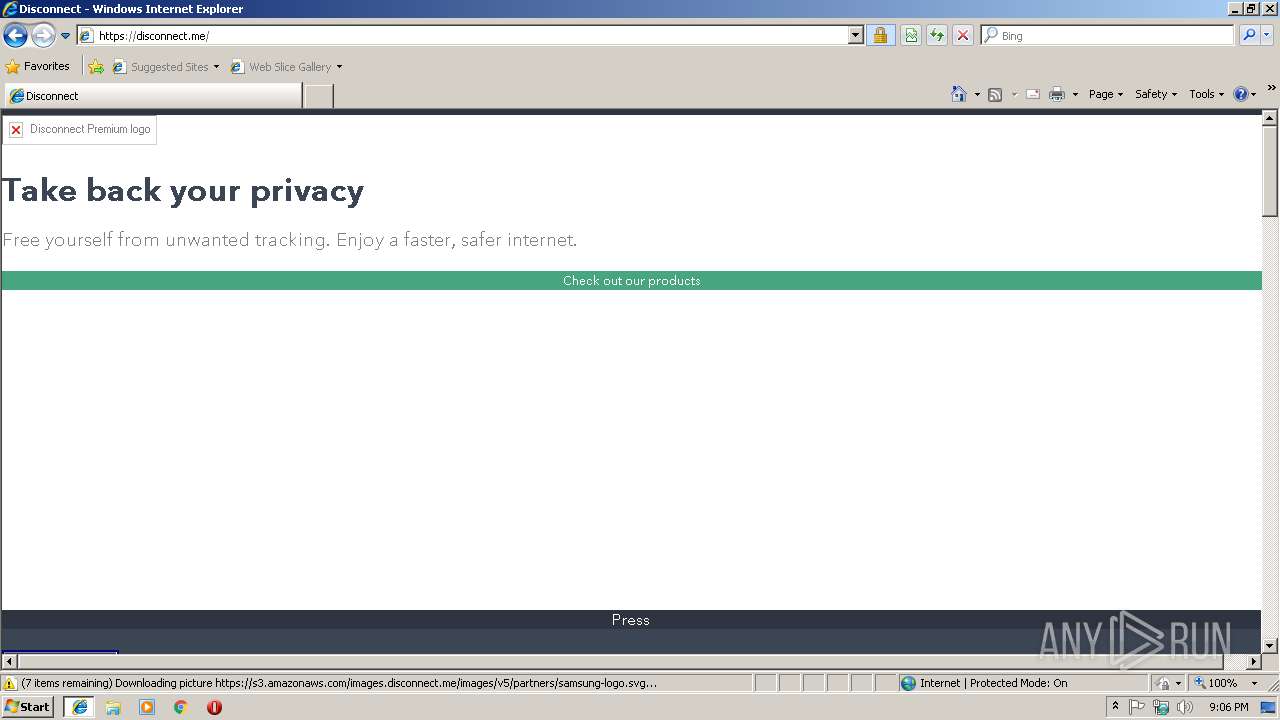The width and height of the screenshot is (1280, 720).
Task: View the security report lock icon
Action: tap(880, 36)
